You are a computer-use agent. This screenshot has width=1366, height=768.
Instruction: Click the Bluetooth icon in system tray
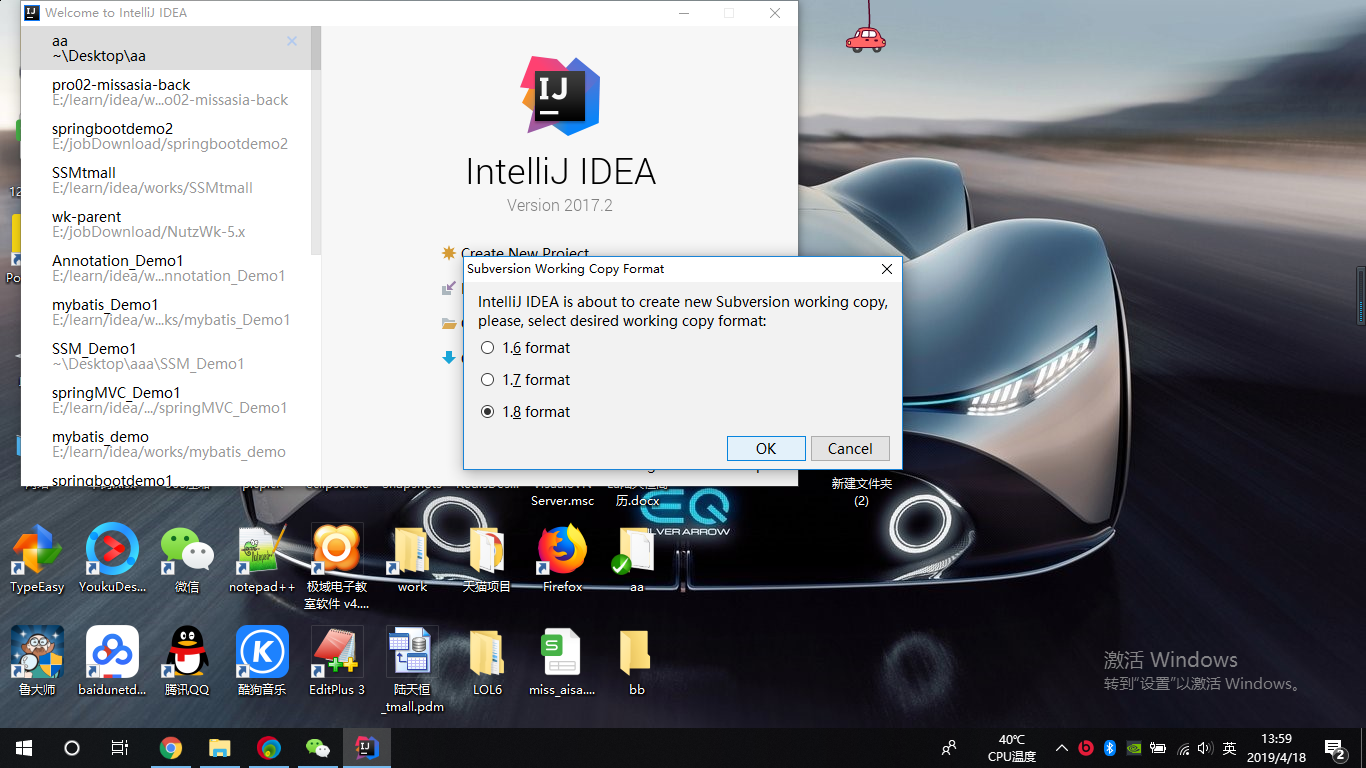pyautogui.click(x=1110, y=748)
